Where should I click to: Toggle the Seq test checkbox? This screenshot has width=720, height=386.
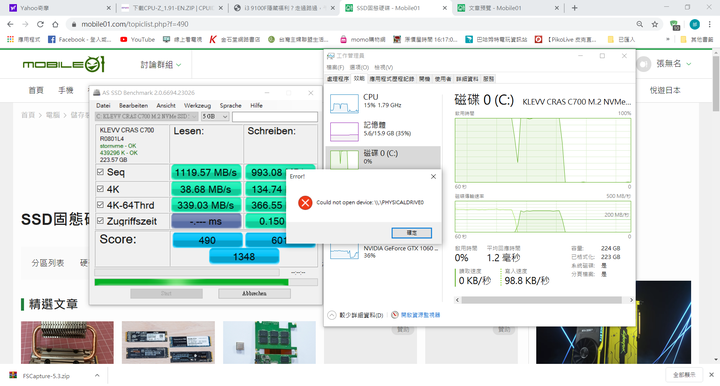pyautogui.click(x=100, y=172)
